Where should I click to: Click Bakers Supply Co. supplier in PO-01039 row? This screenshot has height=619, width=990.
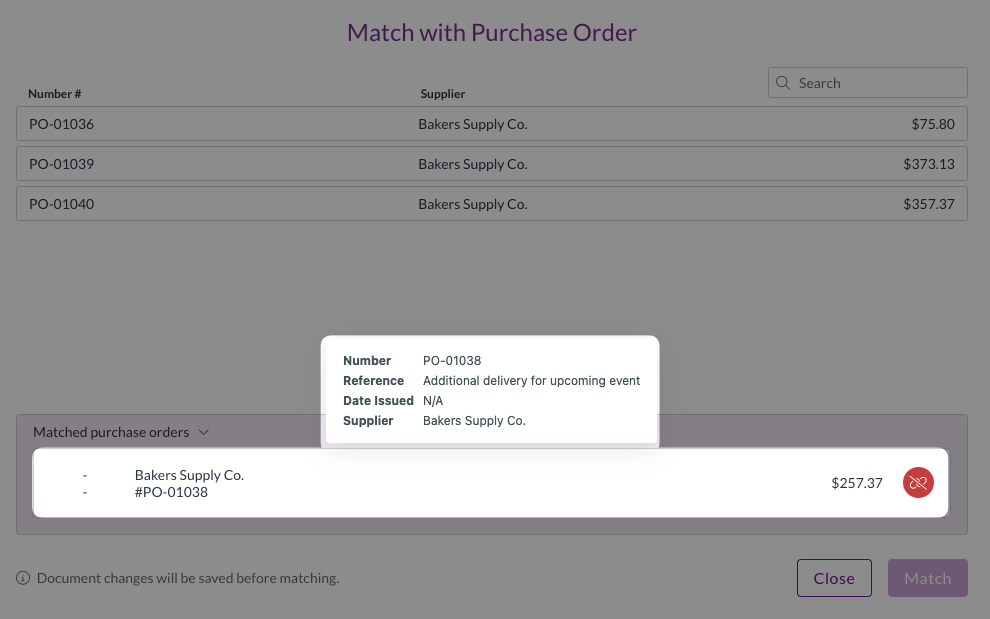(x=472, y=164)
